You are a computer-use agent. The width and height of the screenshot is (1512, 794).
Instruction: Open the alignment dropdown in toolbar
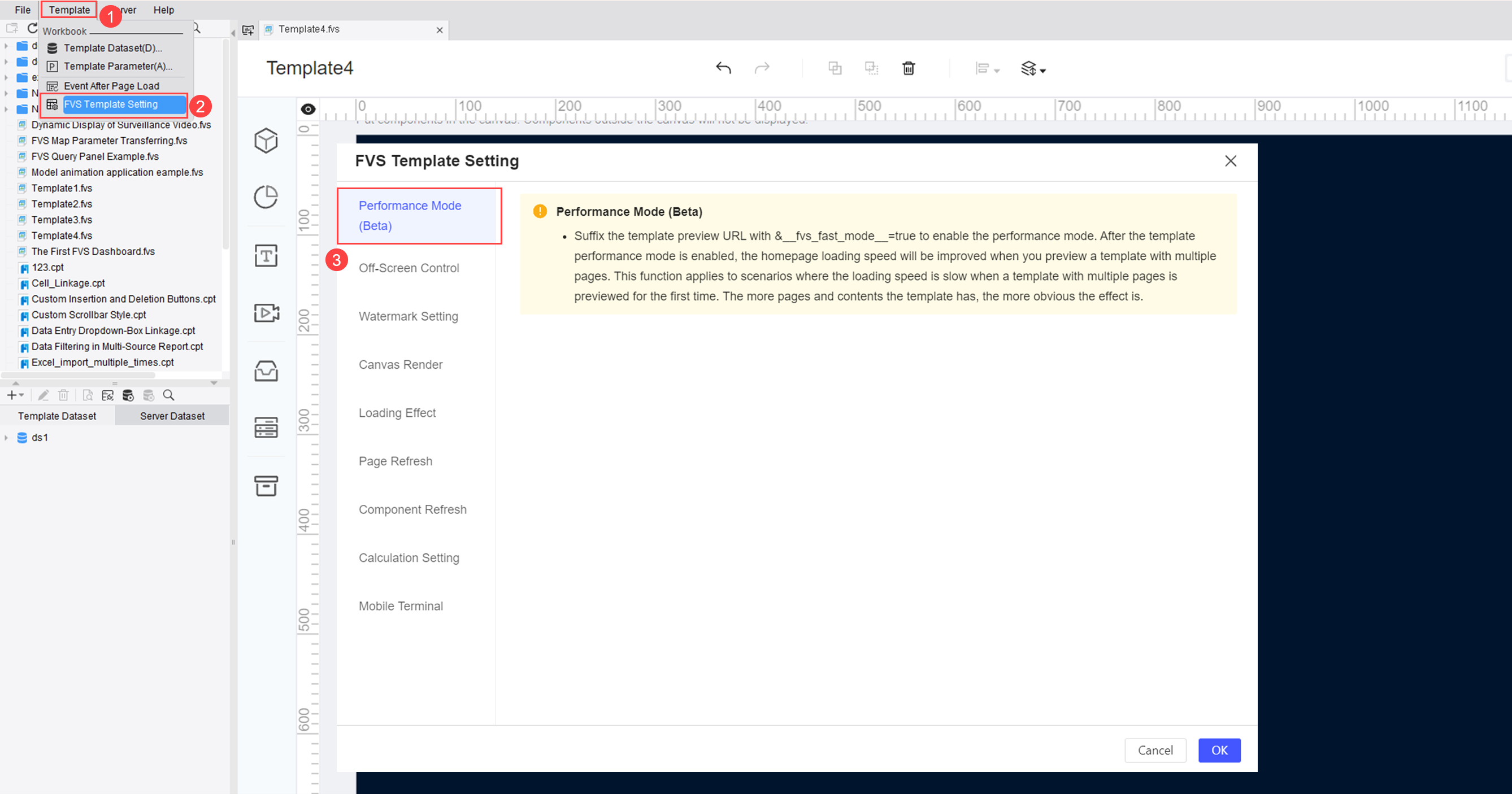point(987,69)
